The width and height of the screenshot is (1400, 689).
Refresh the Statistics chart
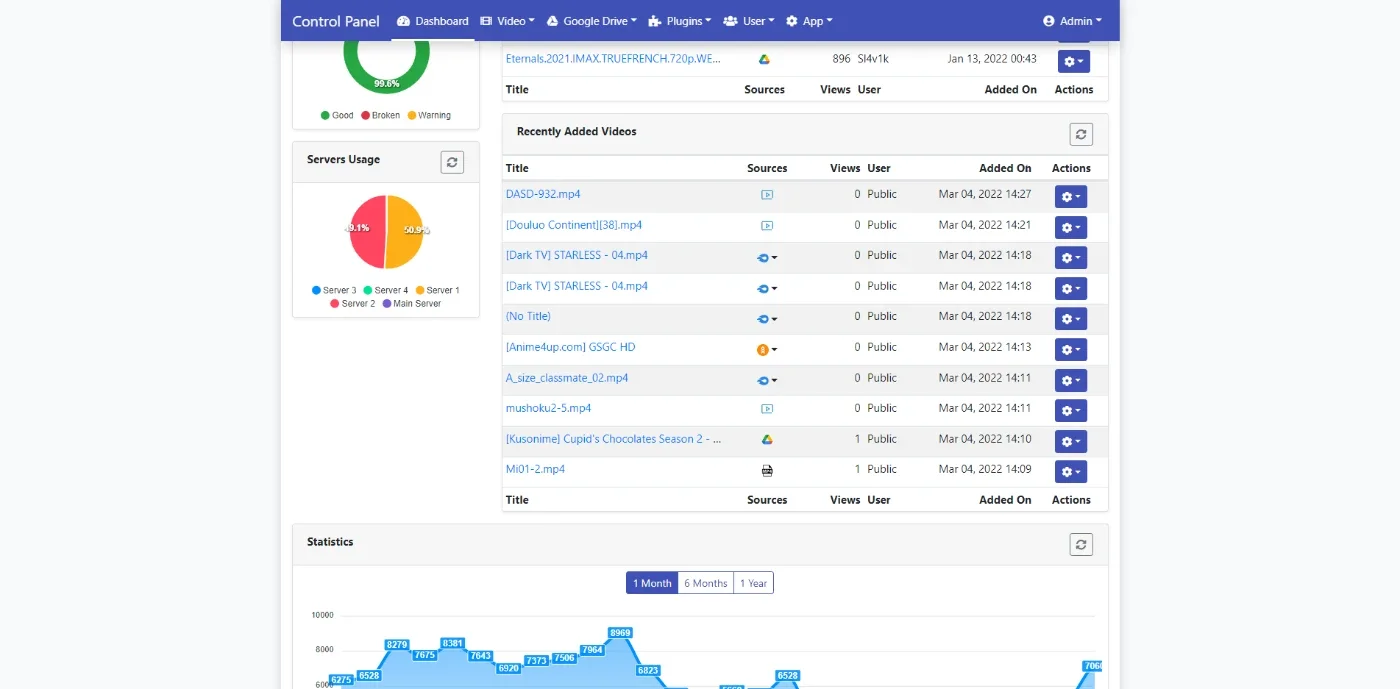(1080, 544)
